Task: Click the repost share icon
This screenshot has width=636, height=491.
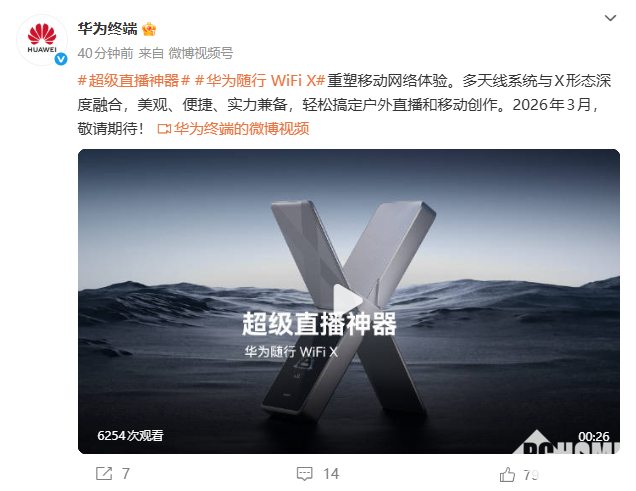Action: click(104, 474)
